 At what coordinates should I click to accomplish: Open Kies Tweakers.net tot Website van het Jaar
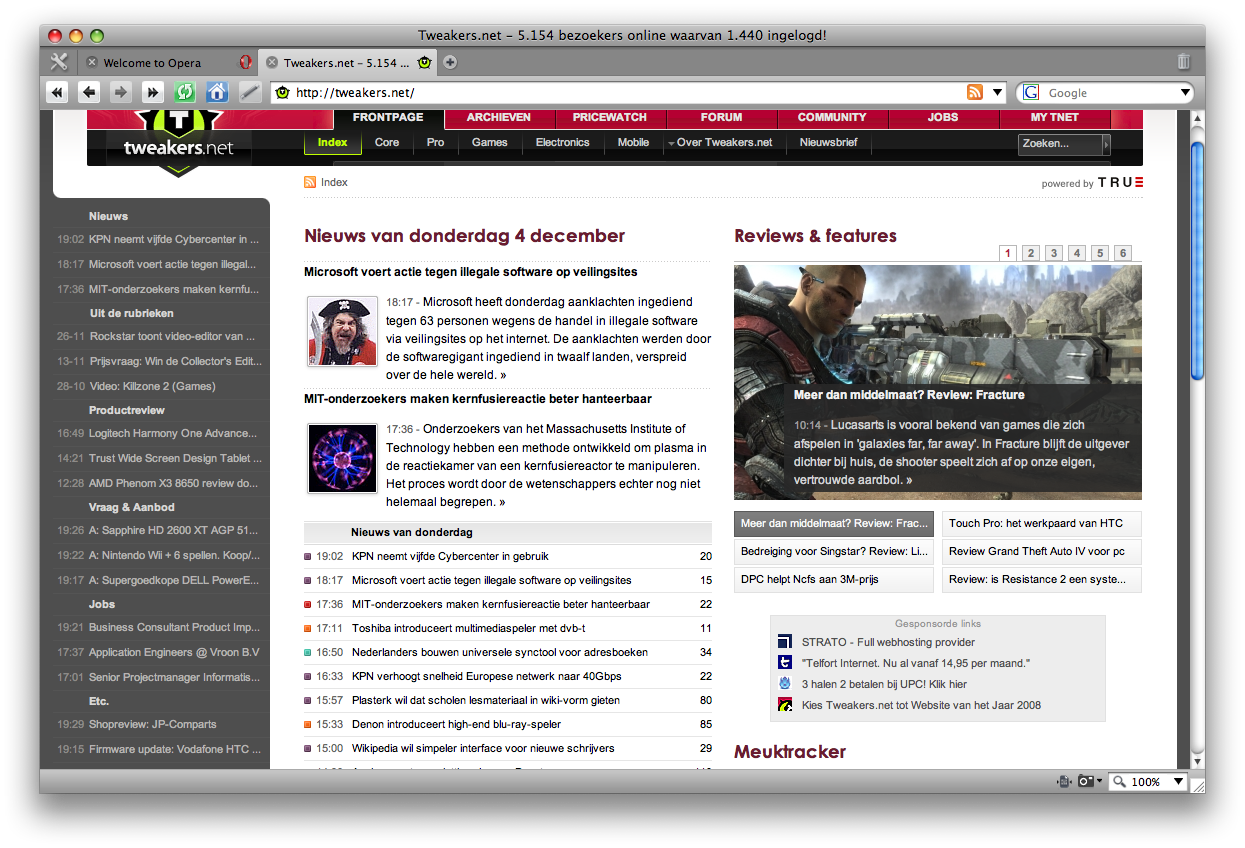[921, 705]
